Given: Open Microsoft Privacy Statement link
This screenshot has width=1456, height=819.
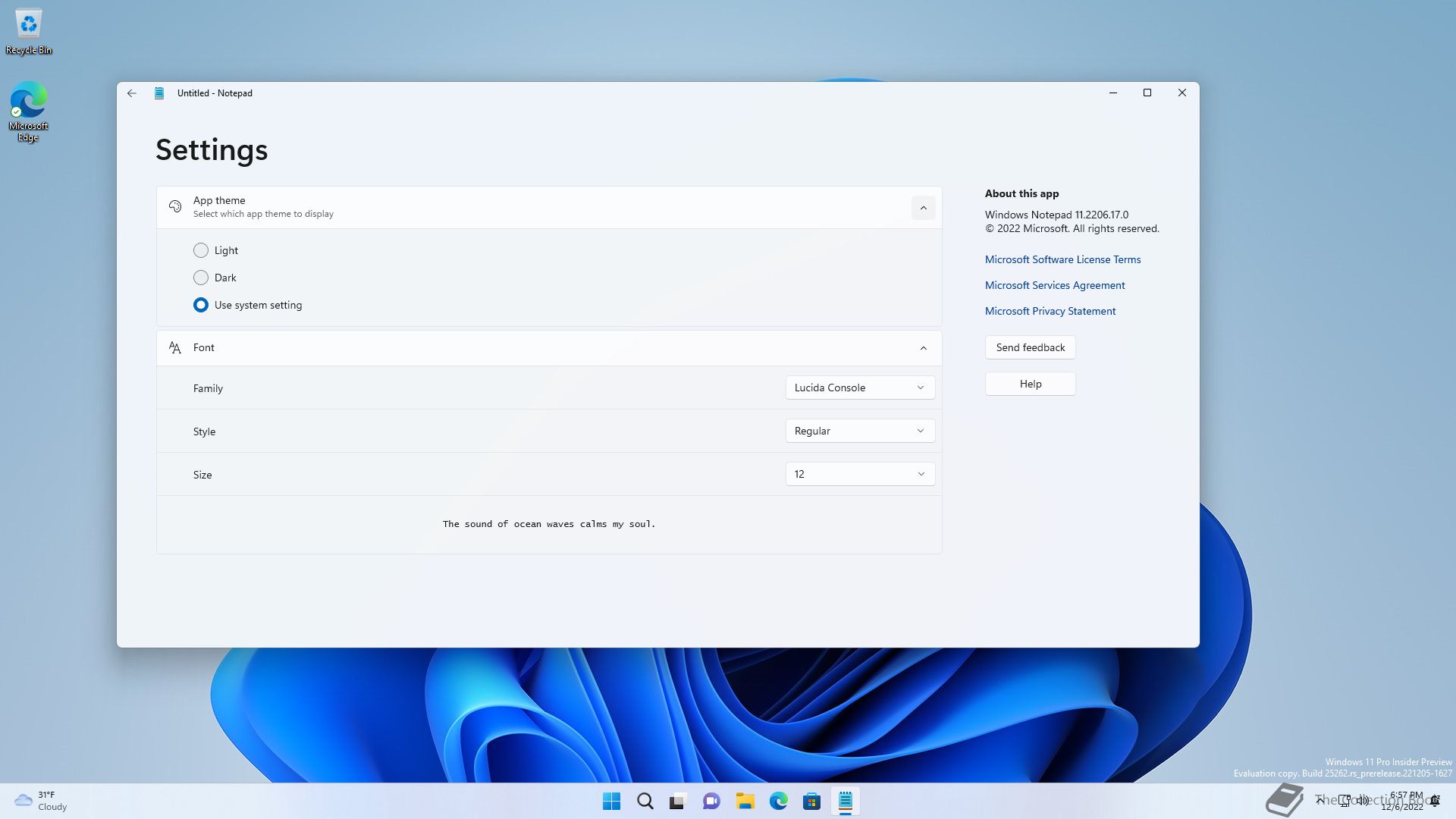Looking at the screenshot, I should tap(1050, 311).
